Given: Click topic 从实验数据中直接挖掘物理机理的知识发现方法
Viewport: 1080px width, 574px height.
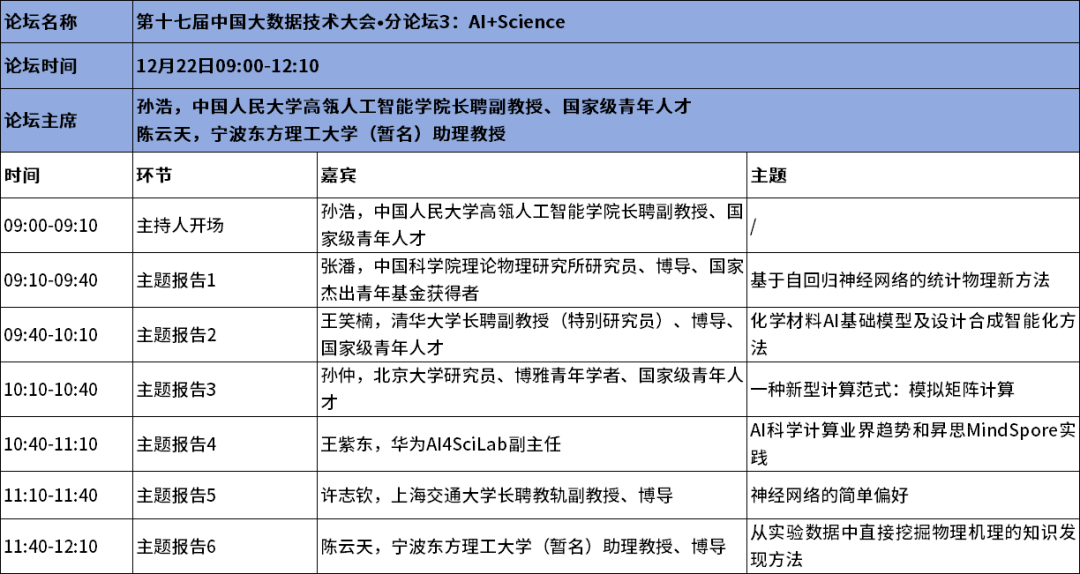Looking at the screenshot, I should click(913, 546).
